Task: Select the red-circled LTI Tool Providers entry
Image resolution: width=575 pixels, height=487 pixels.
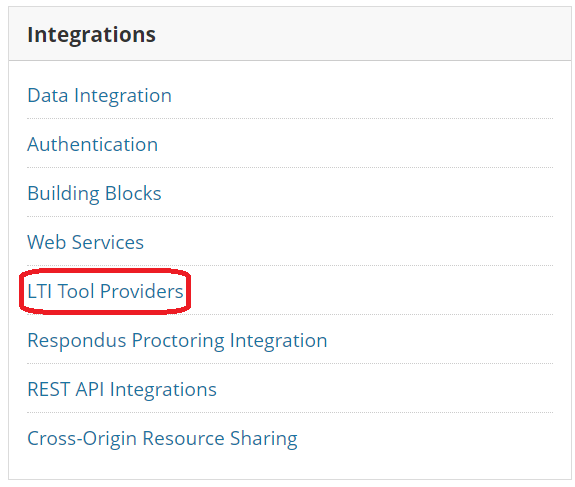Action: pos(105,292)
